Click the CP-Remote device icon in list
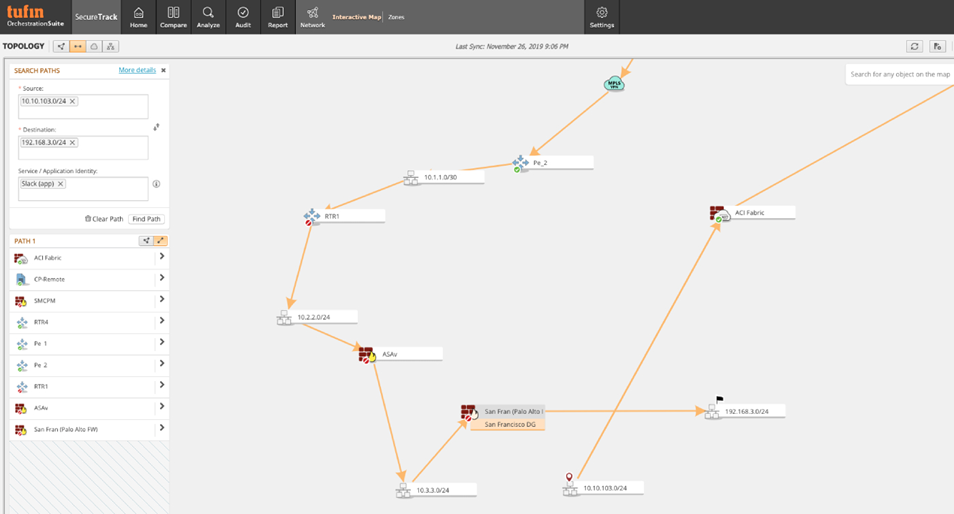Viewport: 954px width, 514px height. coord(21,279)
